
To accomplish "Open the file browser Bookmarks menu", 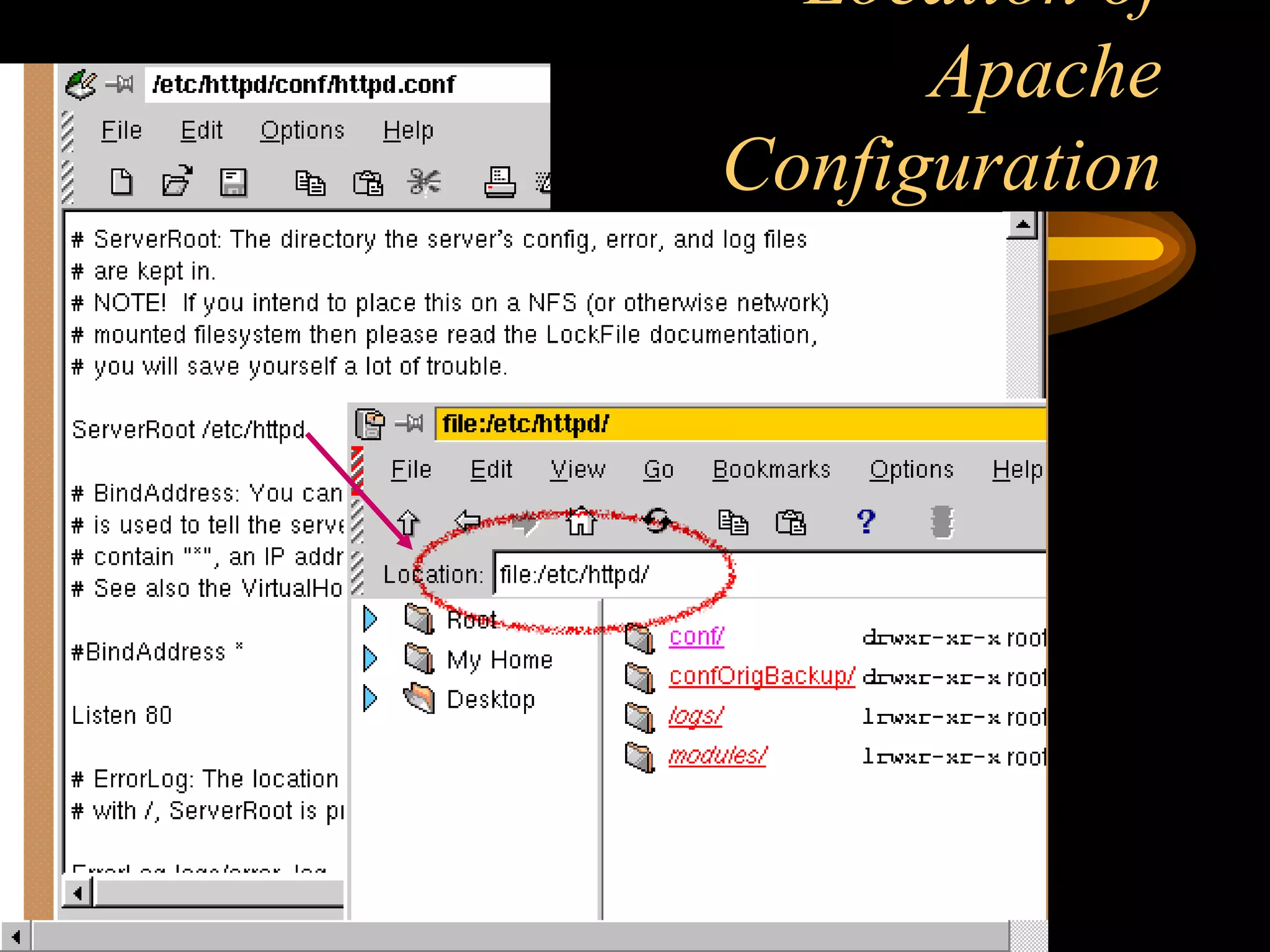I will pyautogui.click(x=771, y=470).
